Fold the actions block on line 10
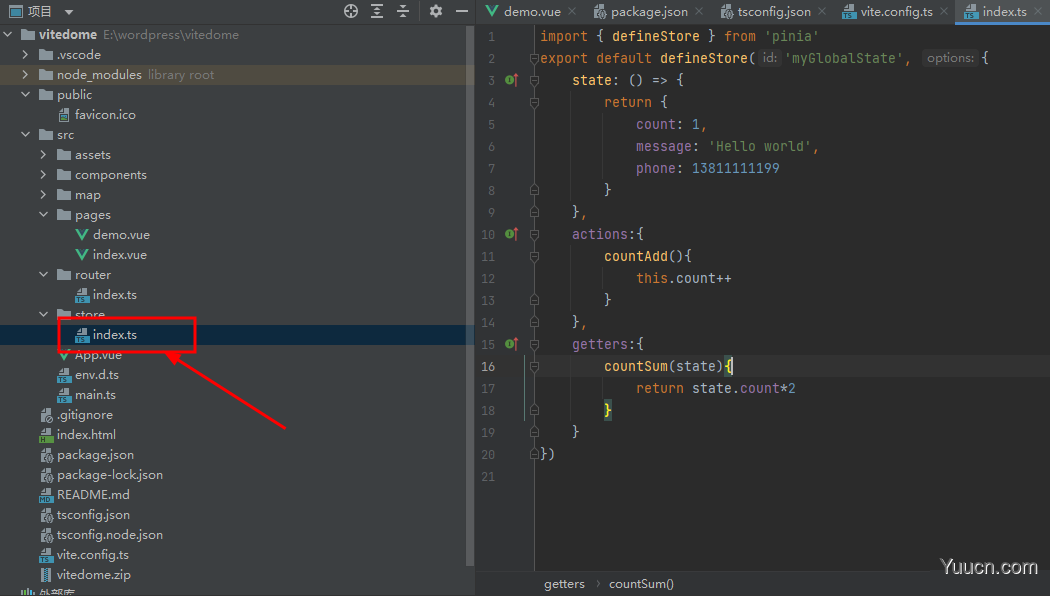 pos(534,234)
